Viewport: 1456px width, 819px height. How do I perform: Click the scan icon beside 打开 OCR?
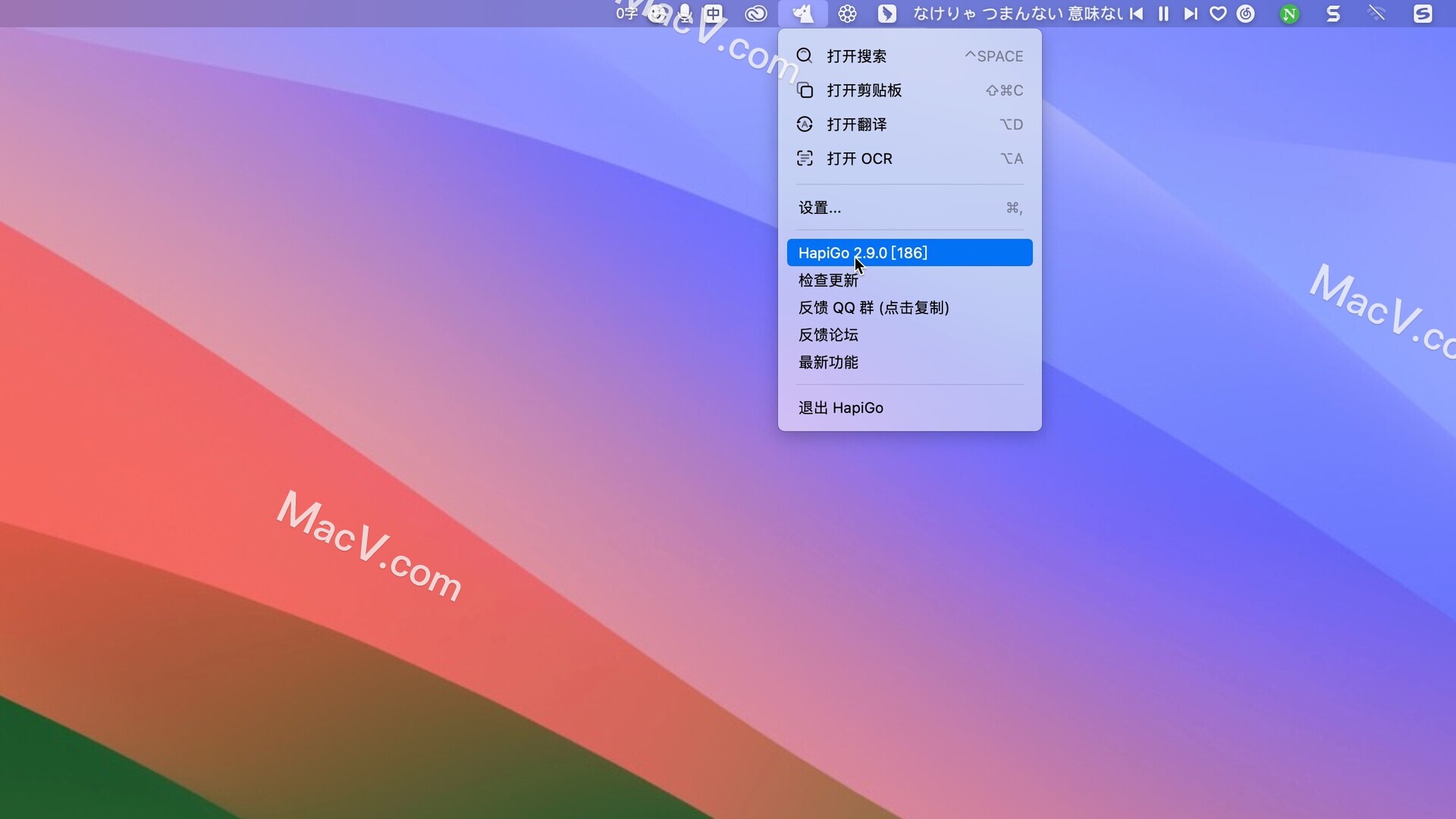click(x=805, y=158)
